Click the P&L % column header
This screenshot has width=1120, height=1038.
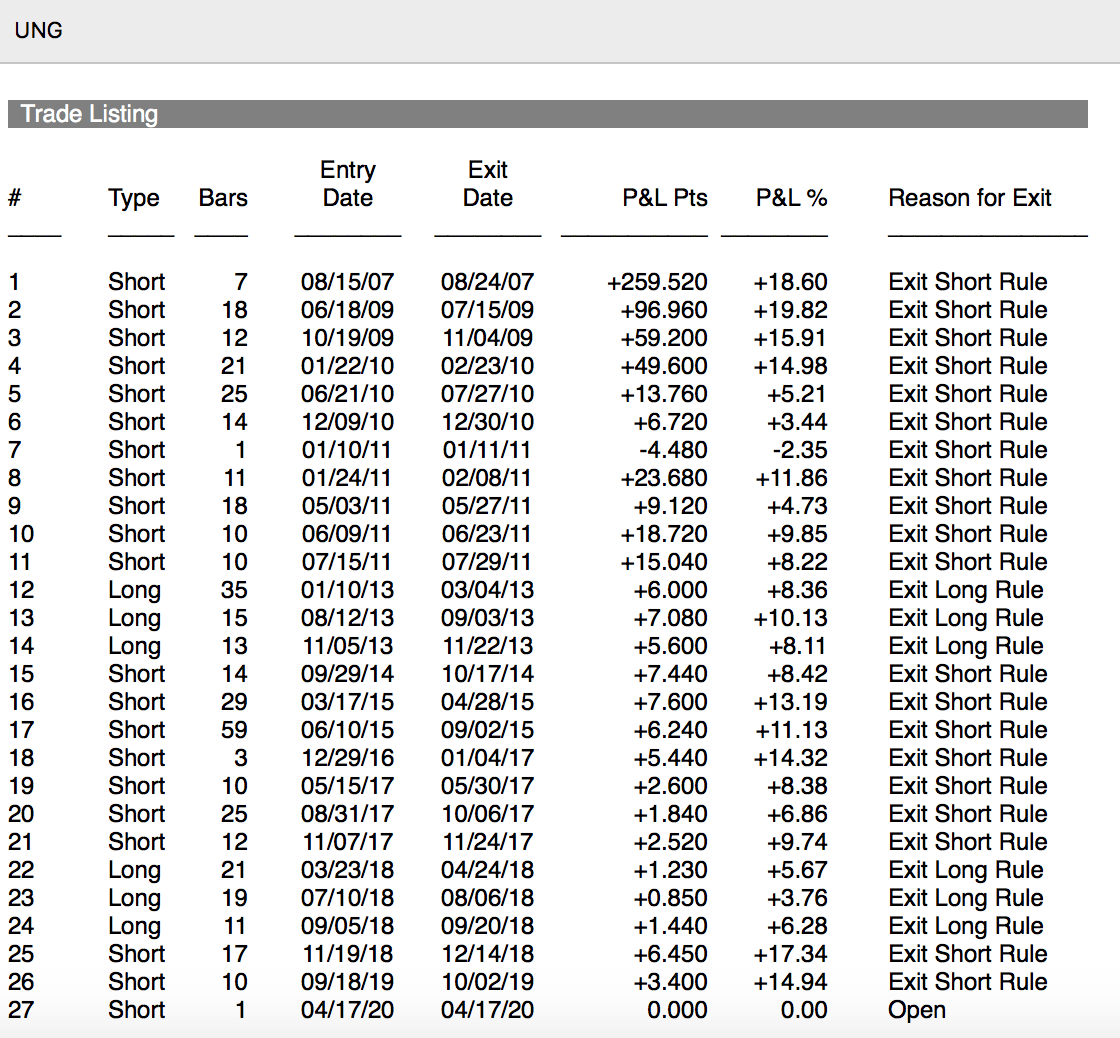pos(791,198)
